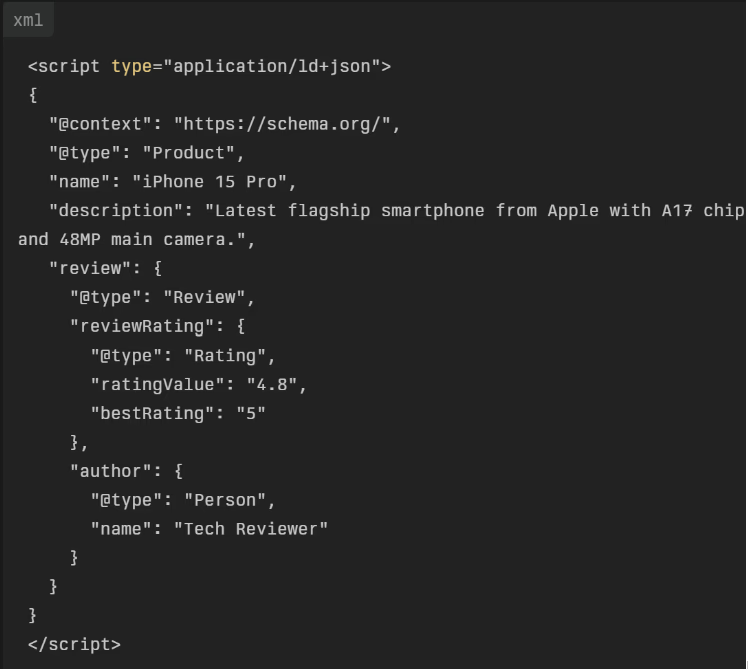Click the xml language label
748x669 pixels.
pos(28,20)
